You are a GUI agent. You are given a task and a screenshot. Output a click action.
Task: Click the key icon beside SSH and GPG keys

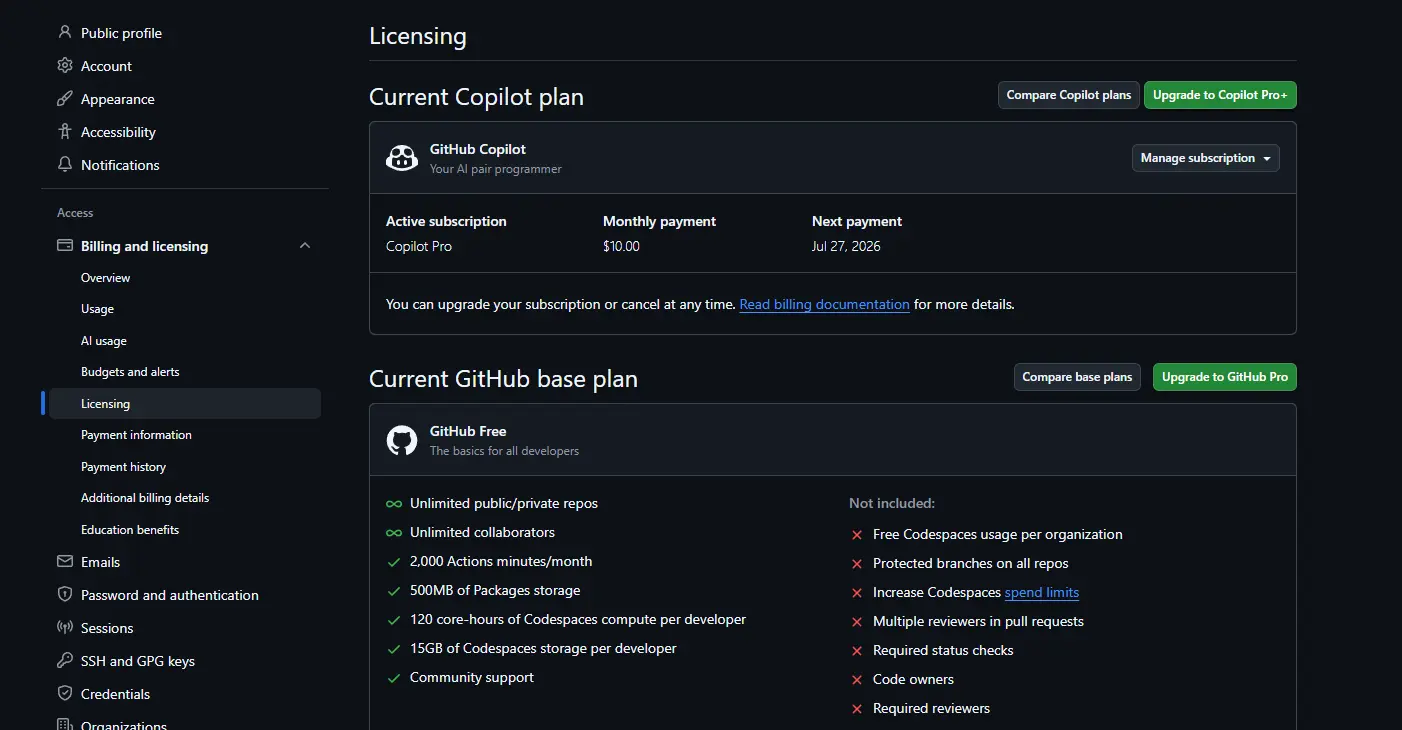[65, 661]
